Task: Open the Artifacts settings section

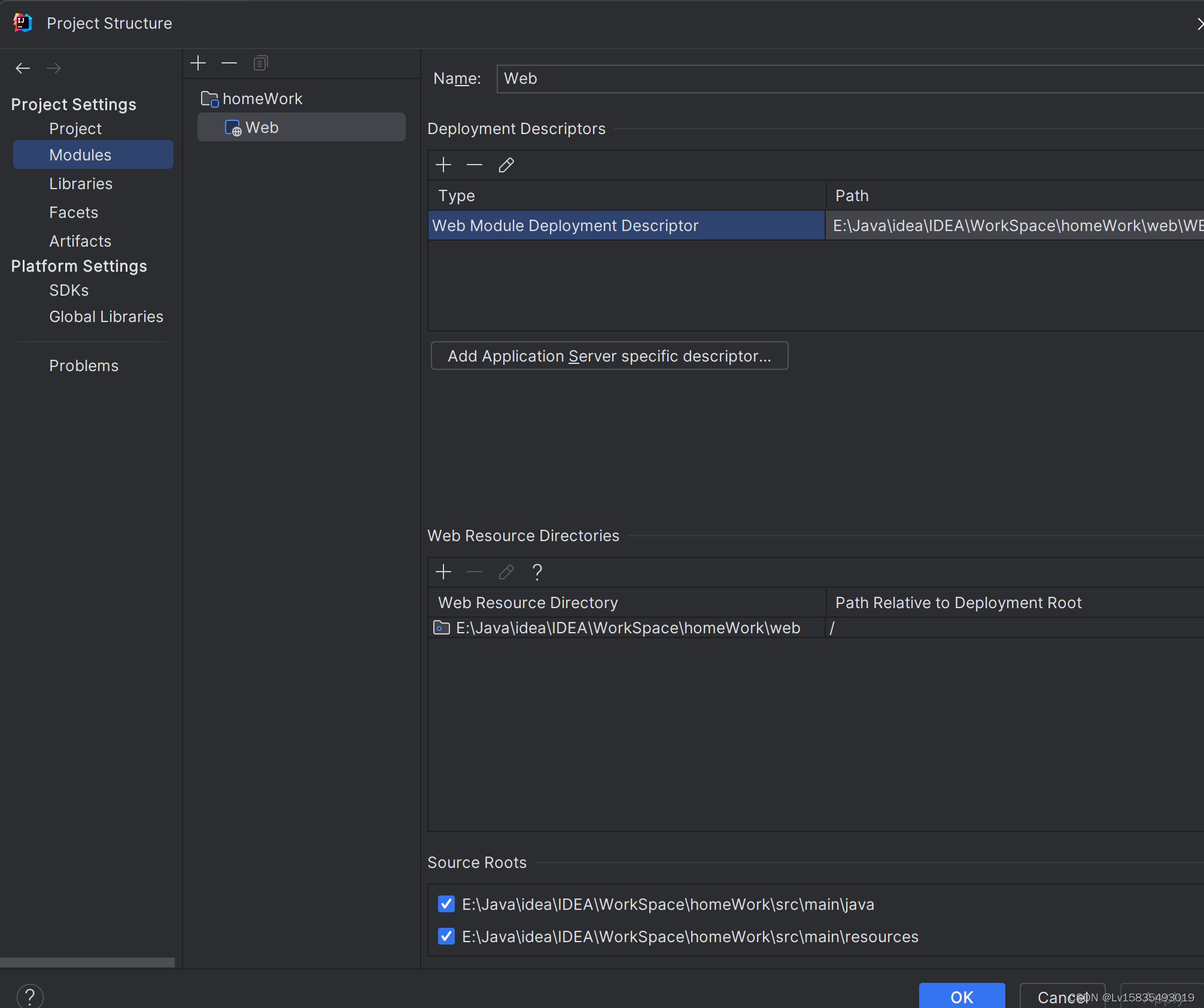Action: click(80, 241)
